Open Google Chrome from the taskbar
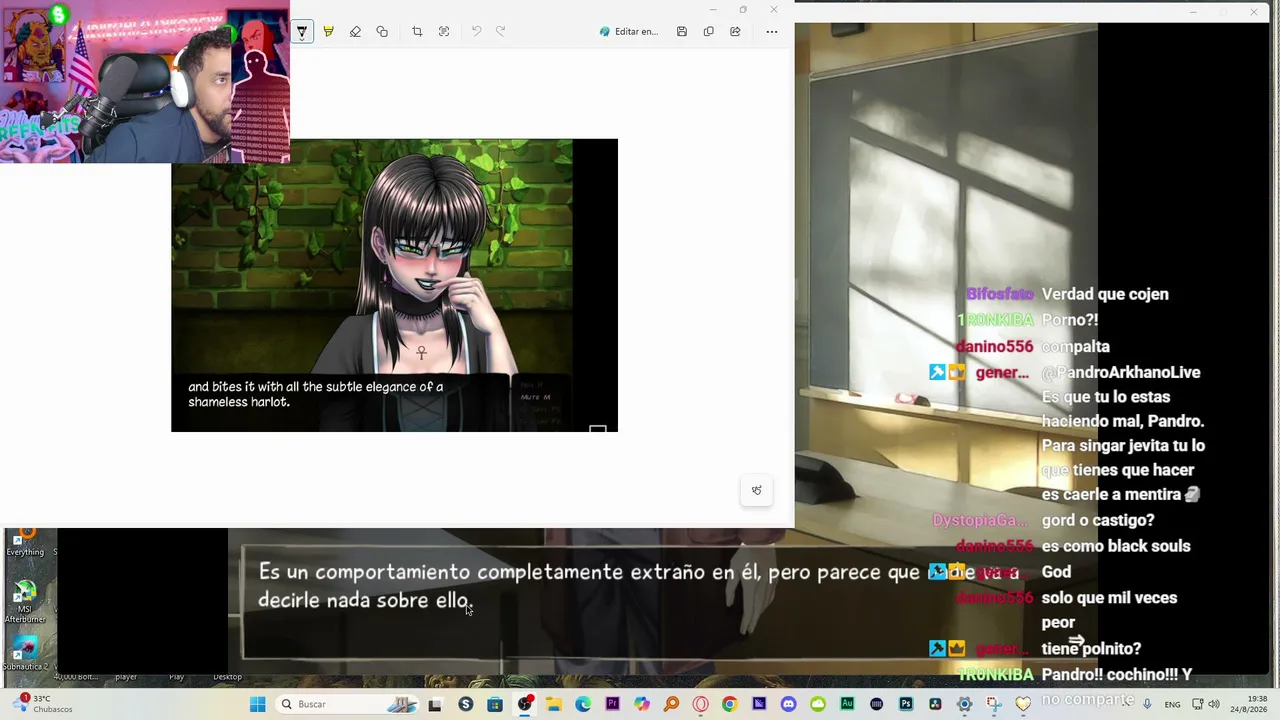1280x720 pixels. click(730, 704)
